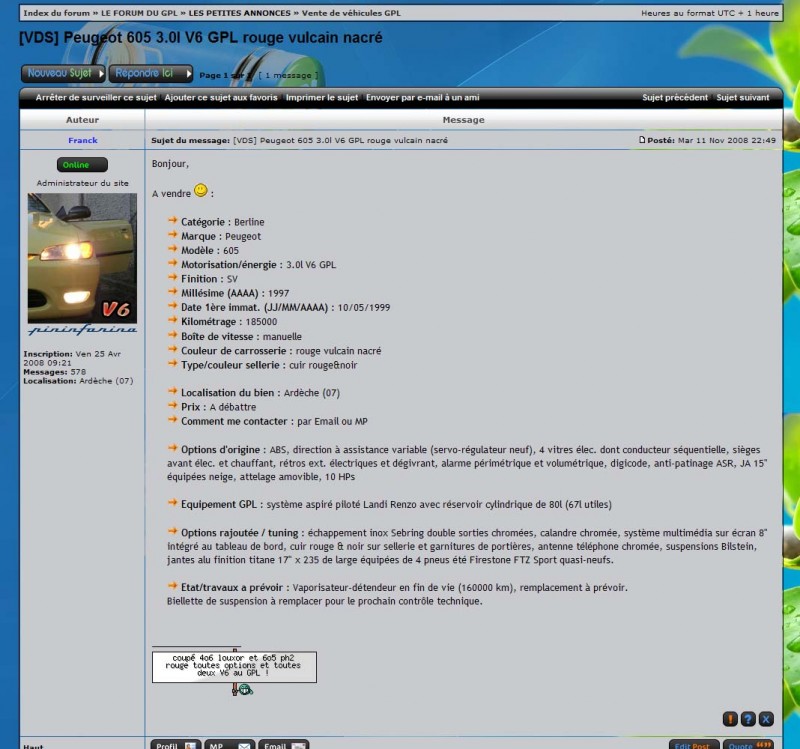Reply using the Repondre Ici button
Screen dimensions: 800x749
150,74
